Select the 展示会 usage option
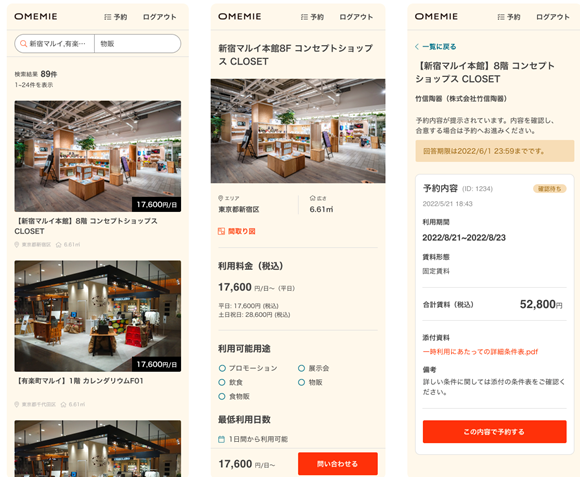580x477 pixels. [314, 368]
